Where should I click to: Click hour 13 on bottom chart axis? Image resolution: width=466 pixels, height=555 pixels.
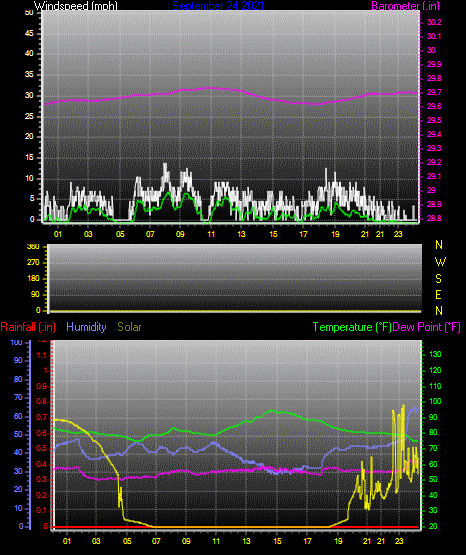click(246, 541)
